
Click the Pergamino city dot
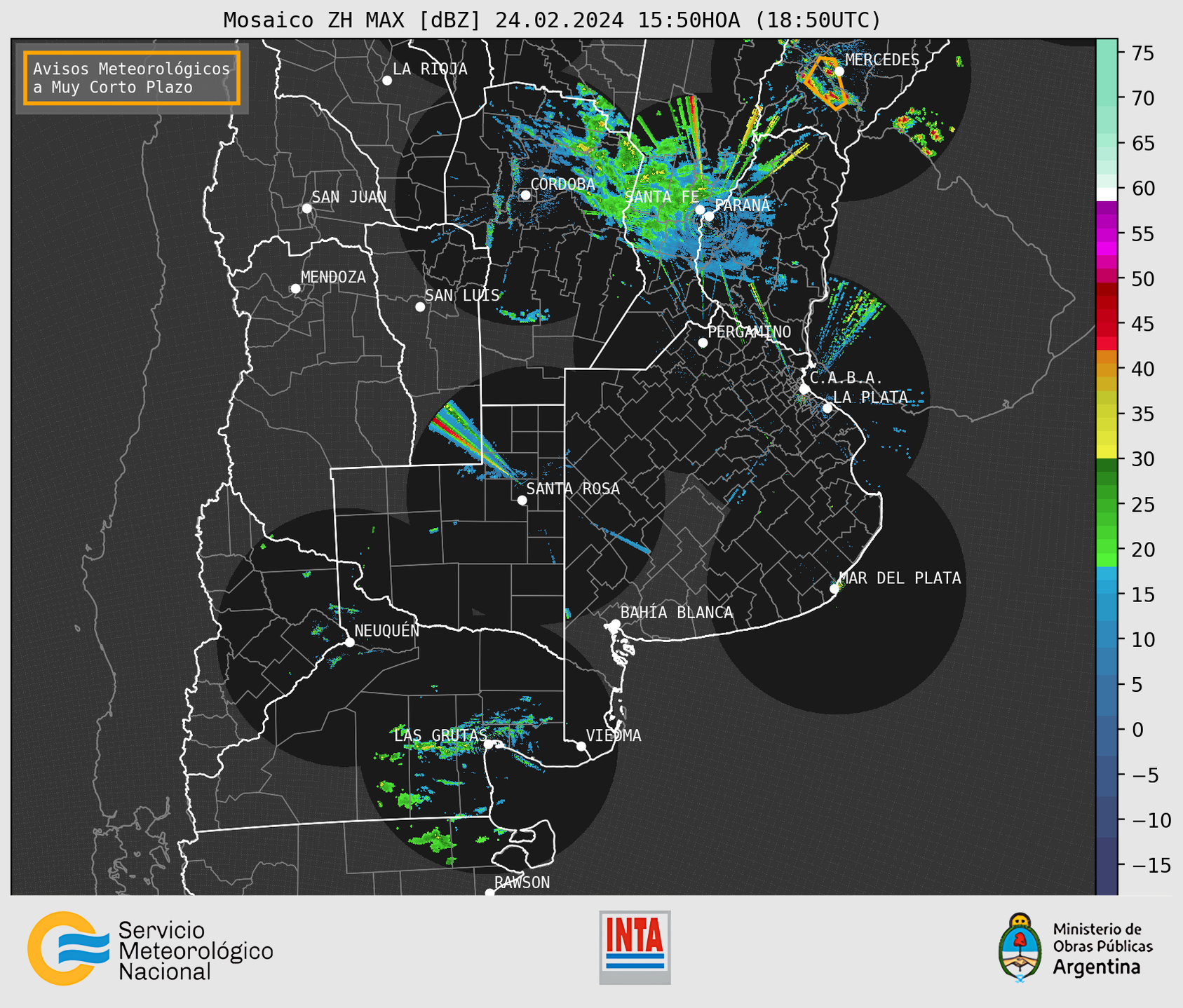(703, 343)
